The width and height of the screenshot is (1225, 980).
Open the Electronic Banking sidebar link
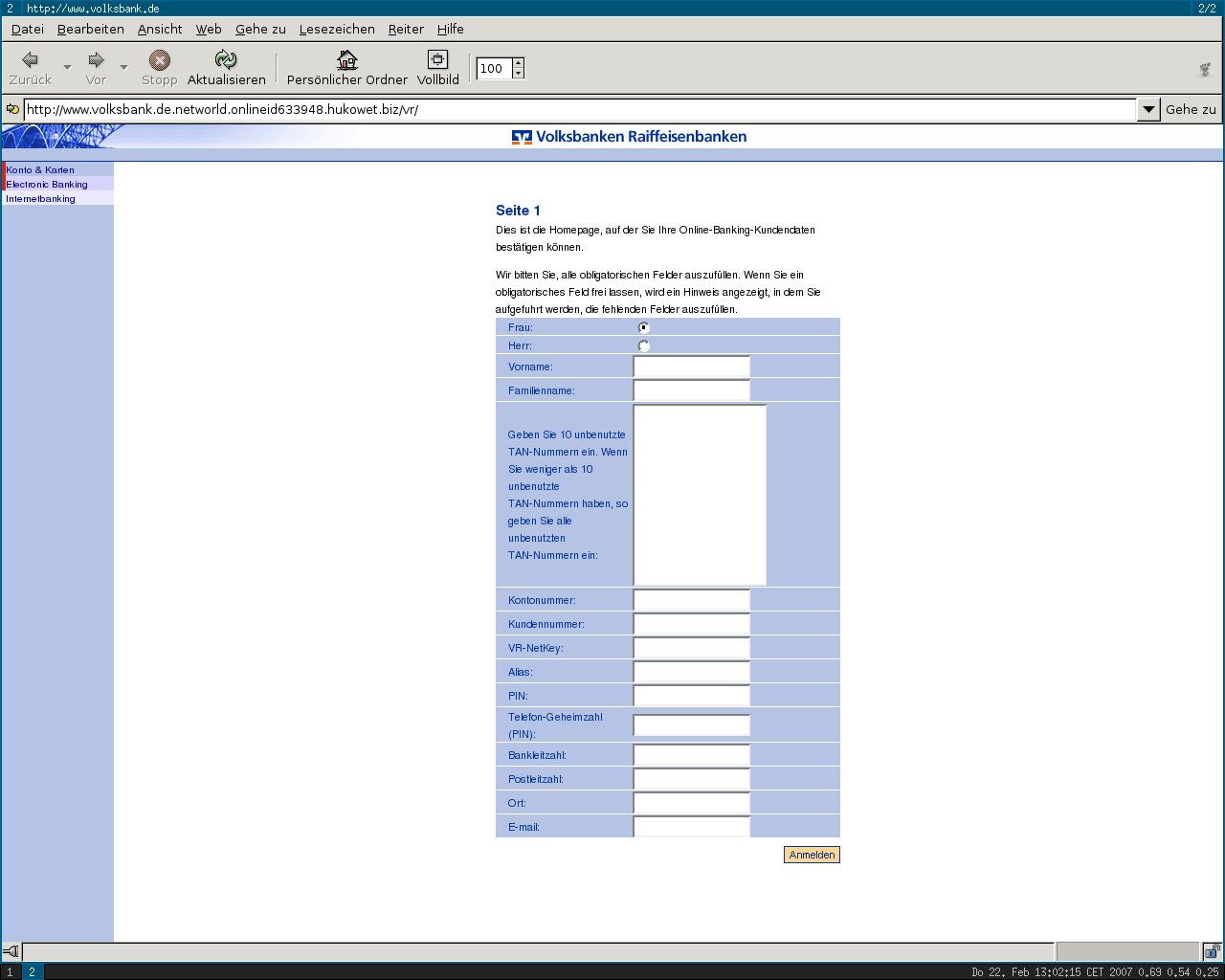click(47, 184)
